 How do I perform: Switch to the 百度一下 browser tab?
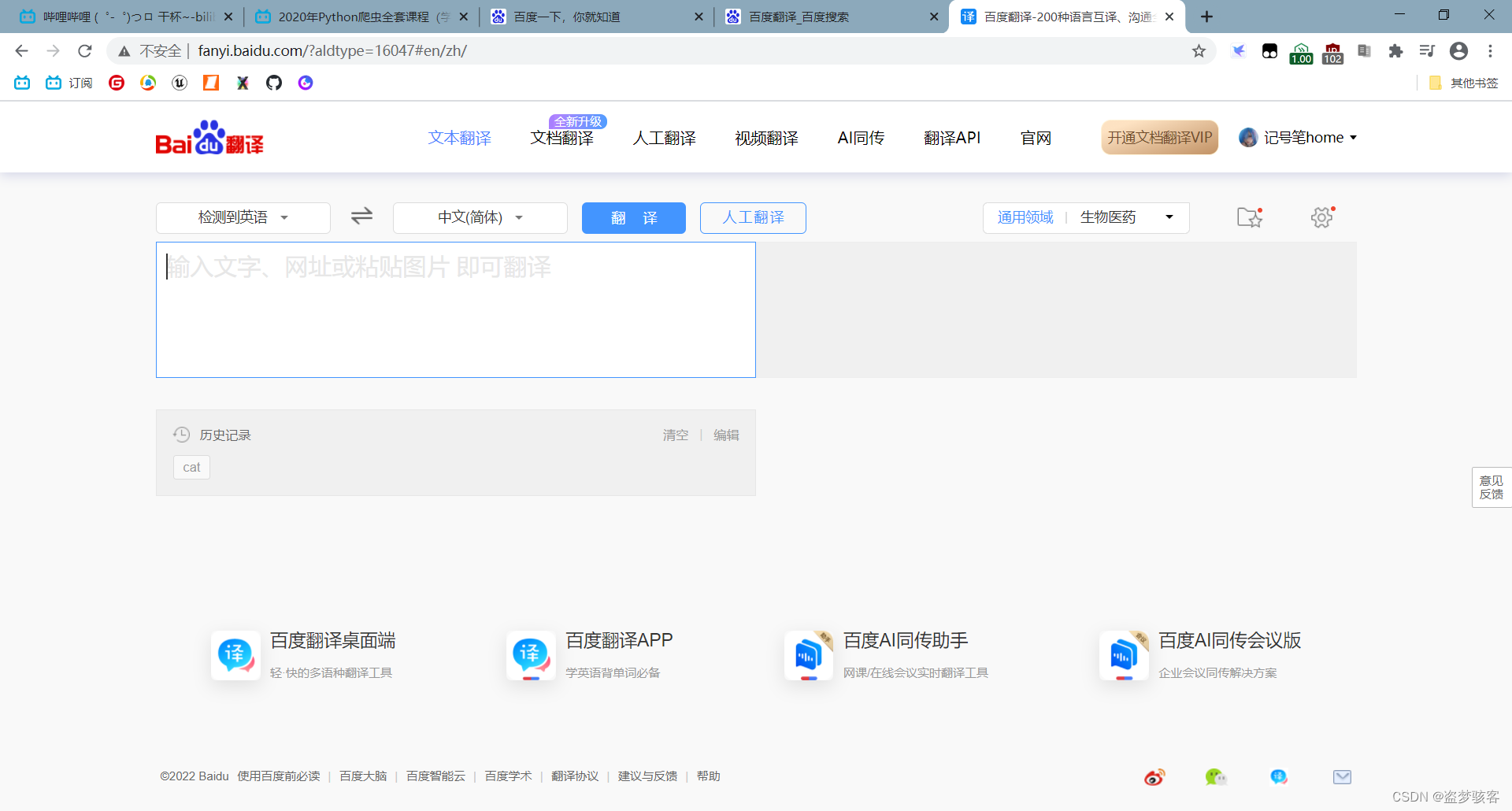(595, 17)
